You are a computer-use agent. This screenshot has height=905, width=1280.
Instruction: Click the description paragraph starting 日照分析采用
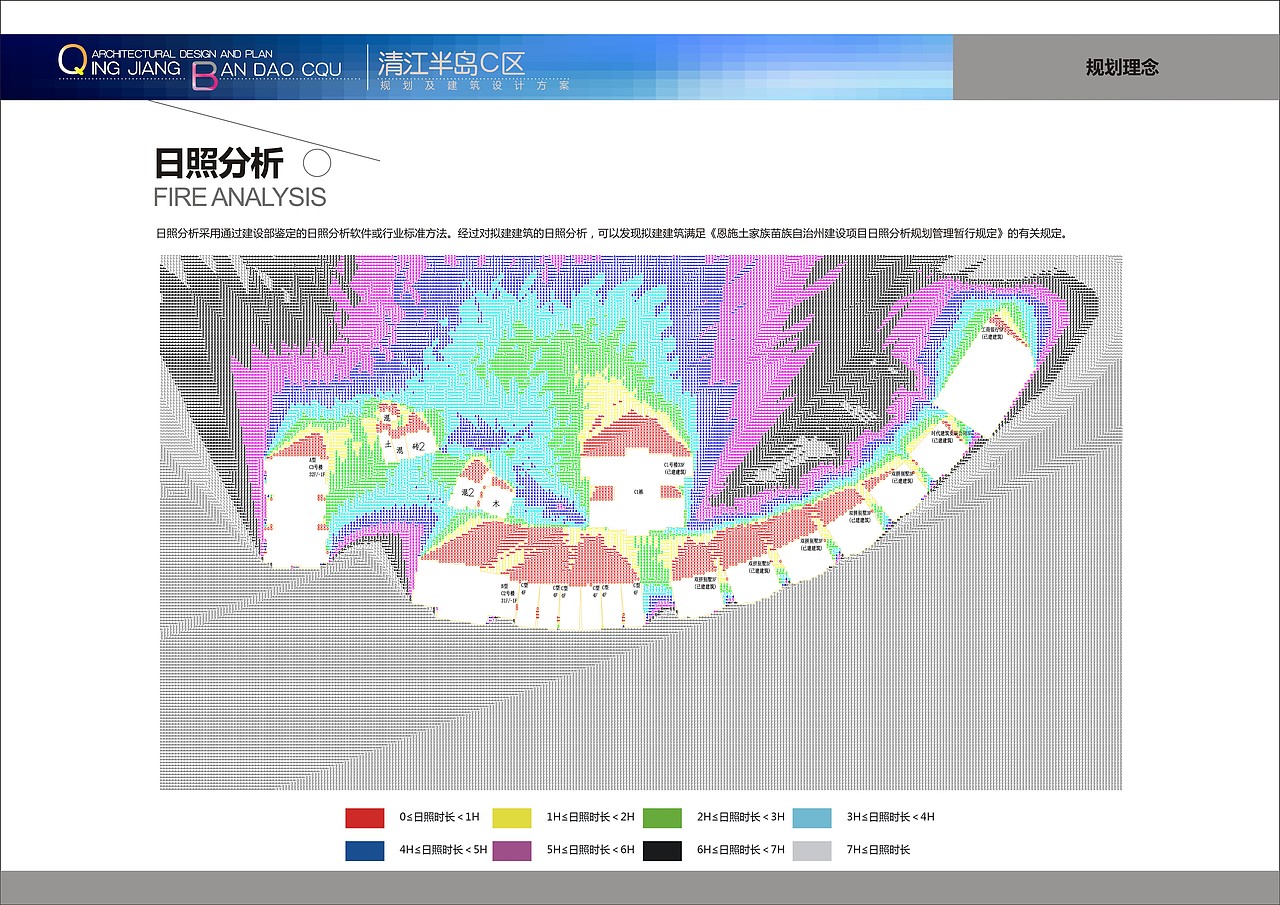pyautogui.click(x=612, y=233)
